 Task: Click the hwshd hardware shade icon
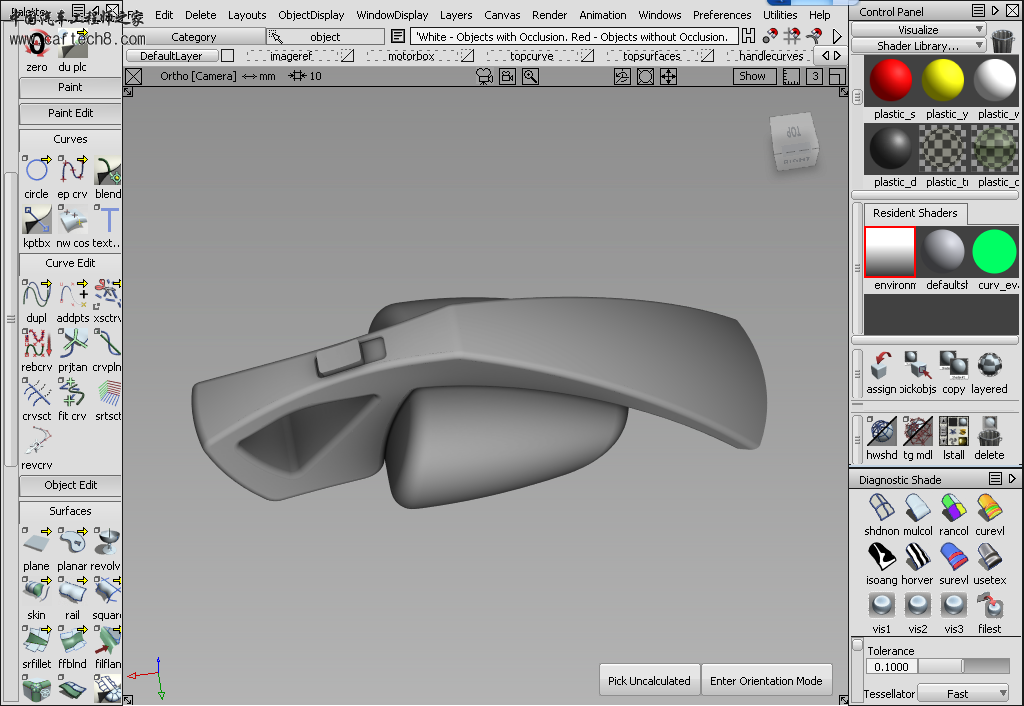pos(882,431)
